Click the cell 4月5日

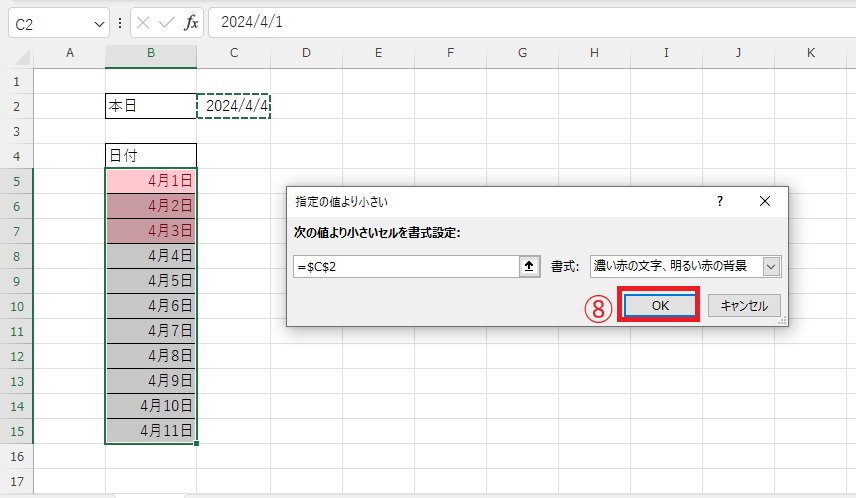click(151, 281)
